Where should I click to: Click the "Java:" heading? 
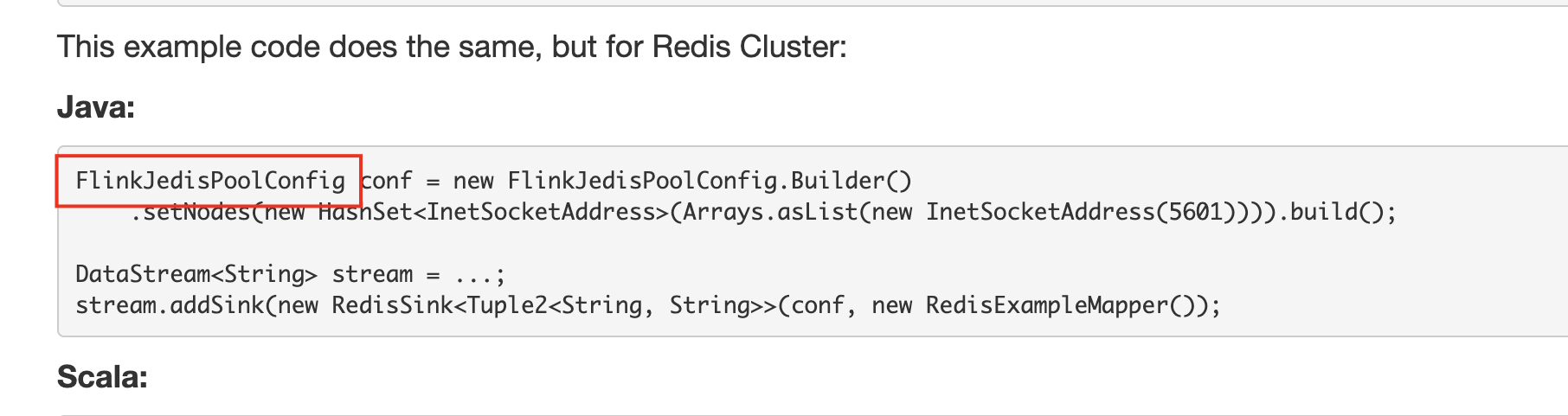pyautogui.click(x=96, y=107)
